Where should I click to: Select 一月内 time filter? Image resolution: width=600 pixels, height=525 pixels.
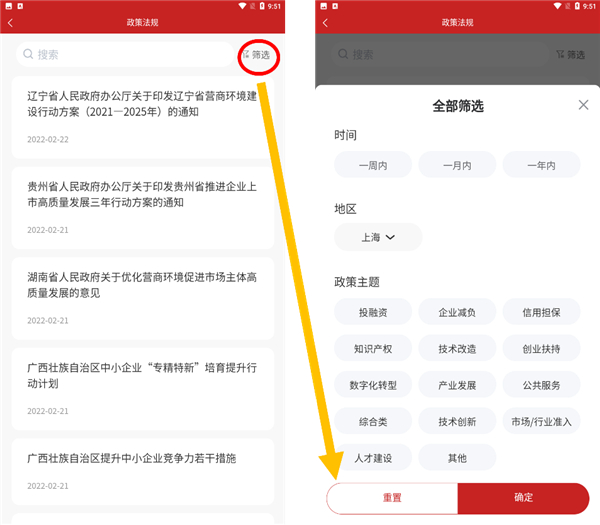coord(457,165)
